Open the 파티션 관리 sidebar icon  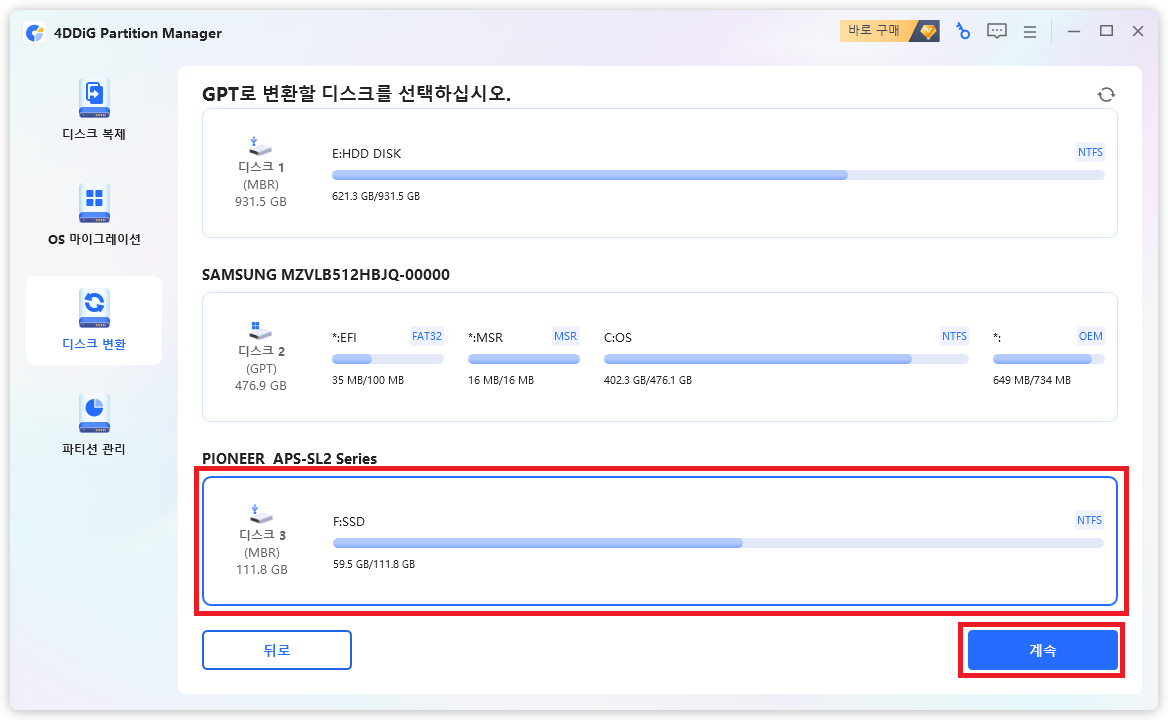pyautogui.click(x=94, y=413)
